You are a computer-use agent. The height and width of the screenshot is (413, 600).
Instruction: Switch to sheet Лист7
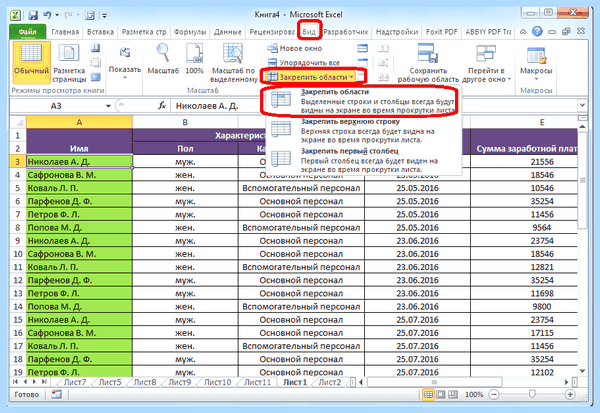point(75,382)
